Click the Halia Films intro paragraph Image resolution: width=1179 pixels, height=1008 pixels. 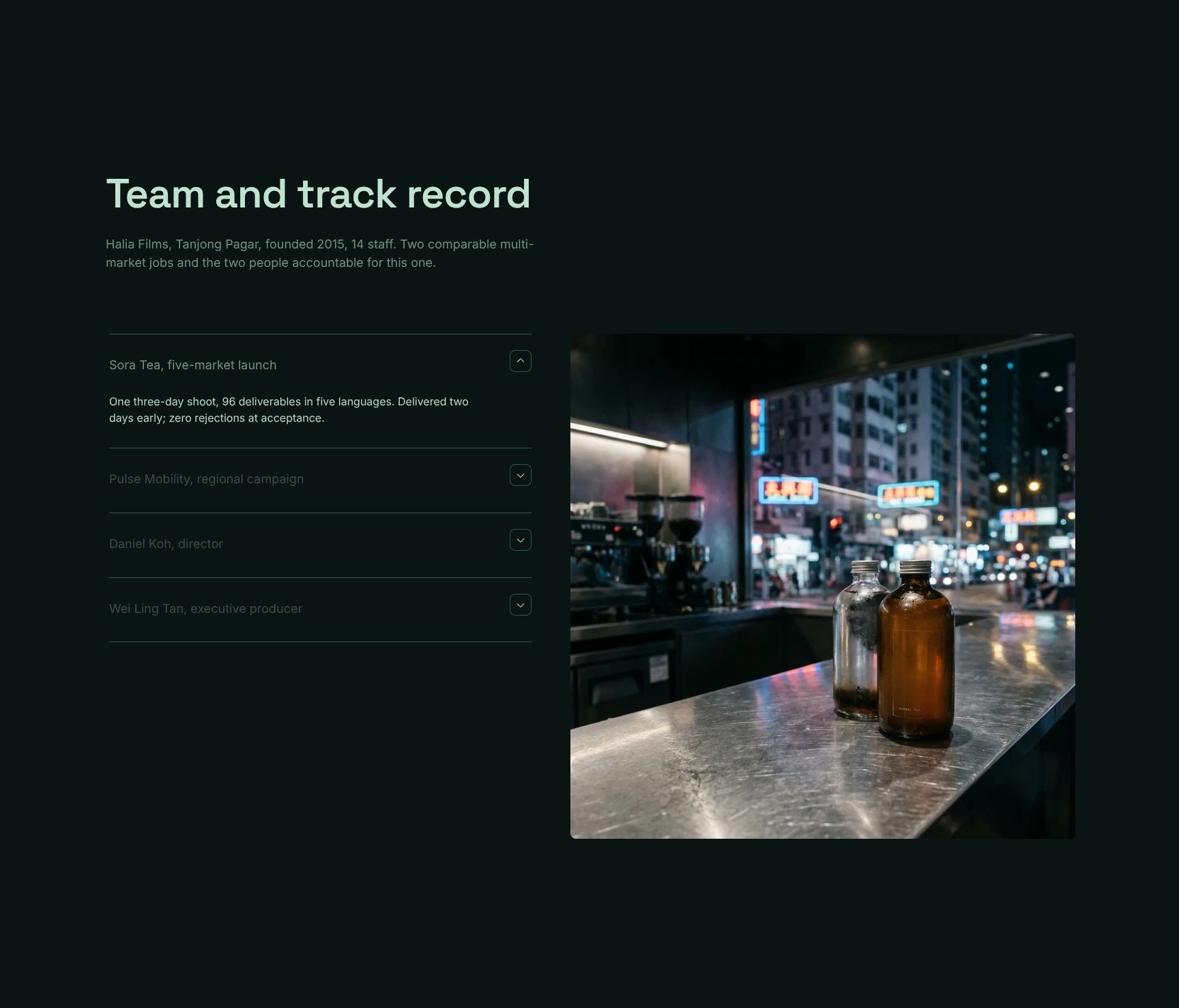click(x=319, y=253)
